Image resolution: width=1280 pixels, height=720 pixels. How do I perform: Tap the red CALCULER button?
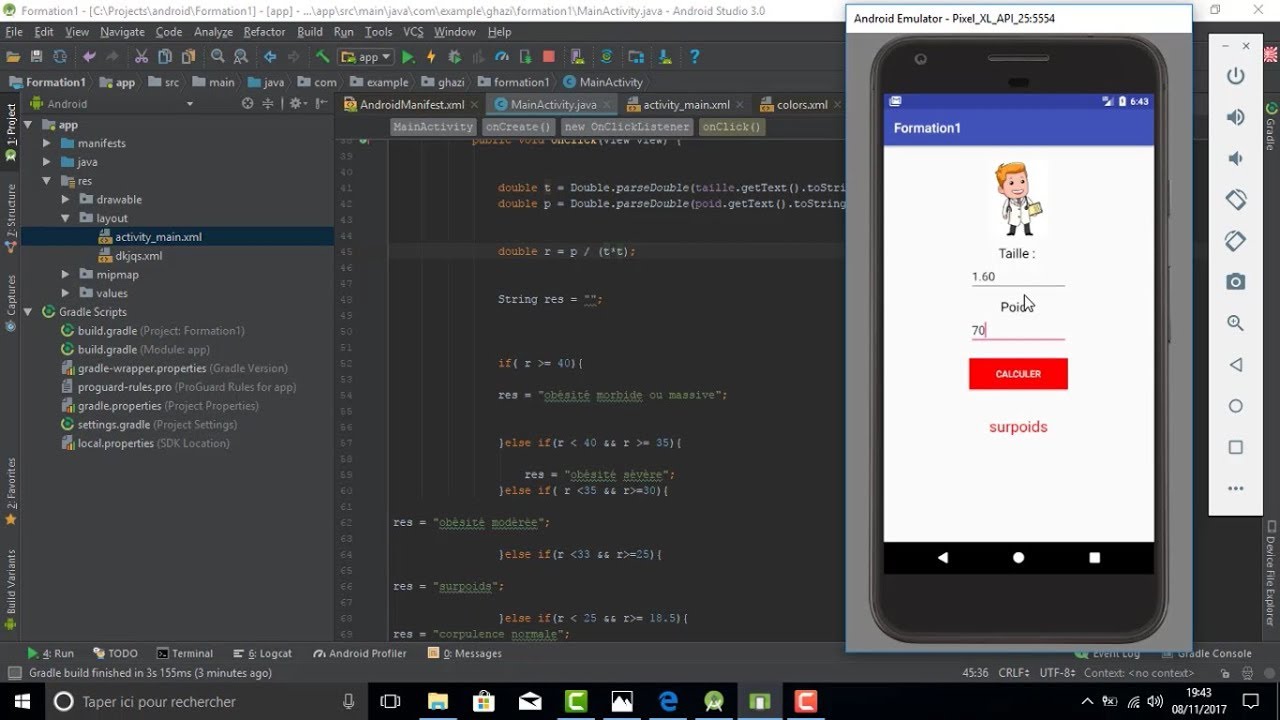pyautogui.click(x=1018, y=374)
